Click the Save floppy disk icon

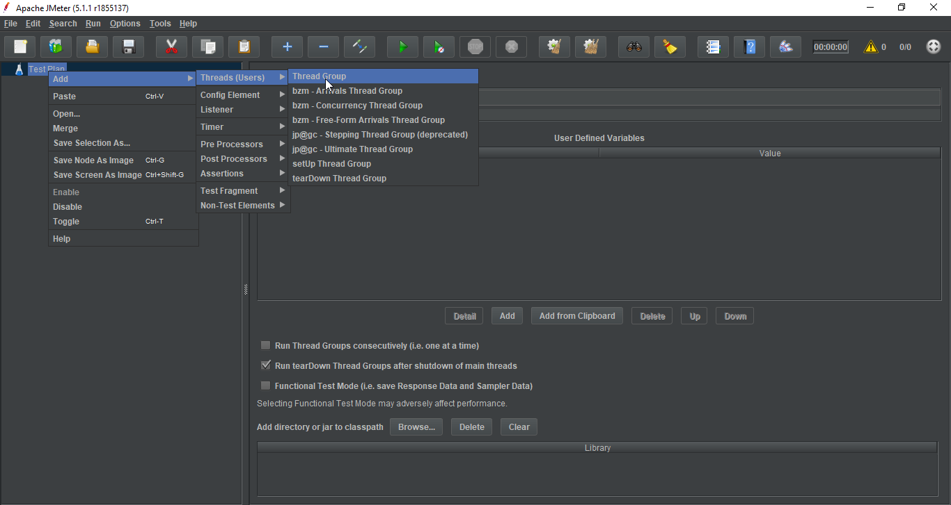click(129, 47)
